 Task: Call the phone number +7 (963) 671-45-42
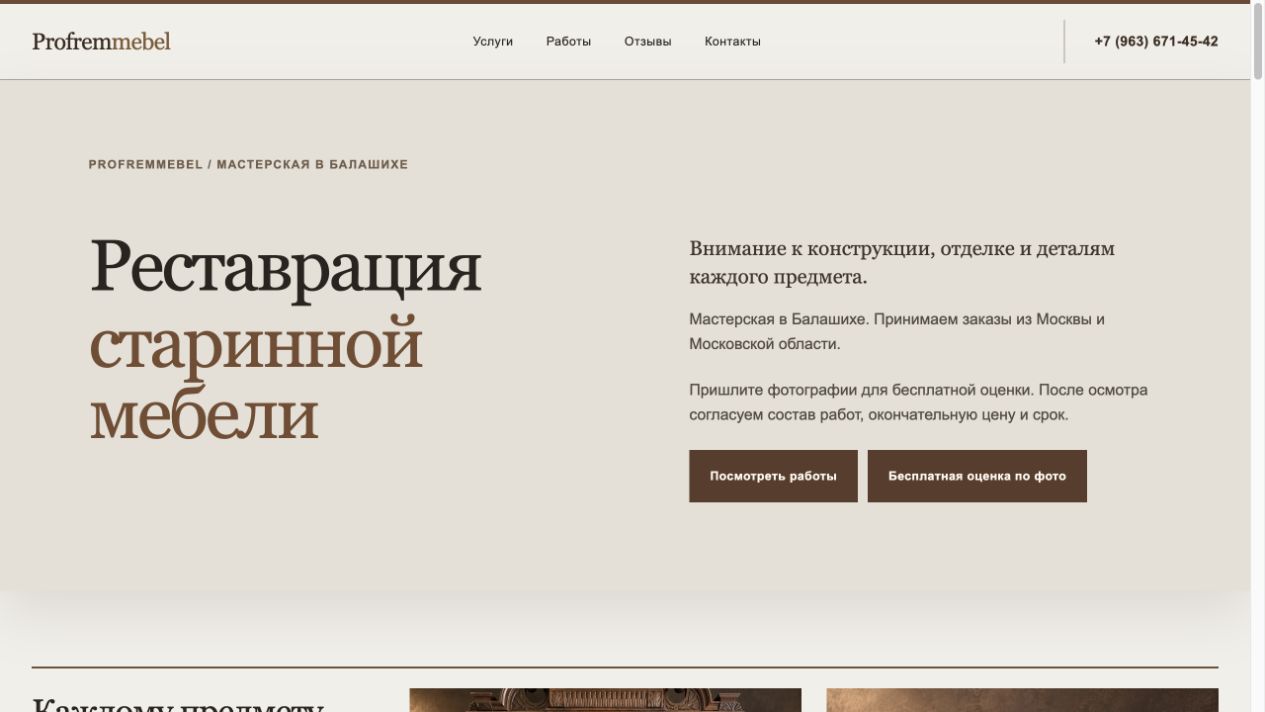[1156, 41]
